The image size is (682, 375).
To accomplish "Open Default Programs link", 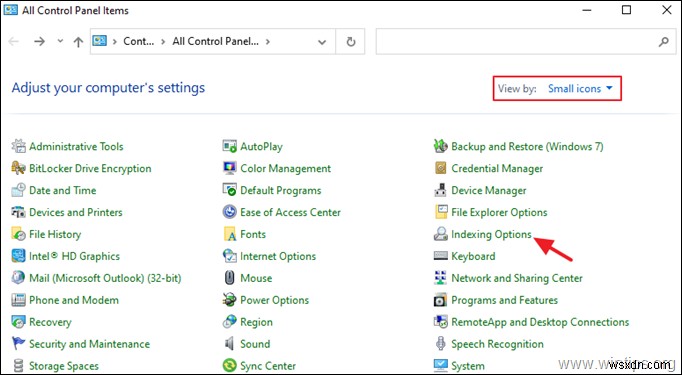I will [x=281, y=191].
